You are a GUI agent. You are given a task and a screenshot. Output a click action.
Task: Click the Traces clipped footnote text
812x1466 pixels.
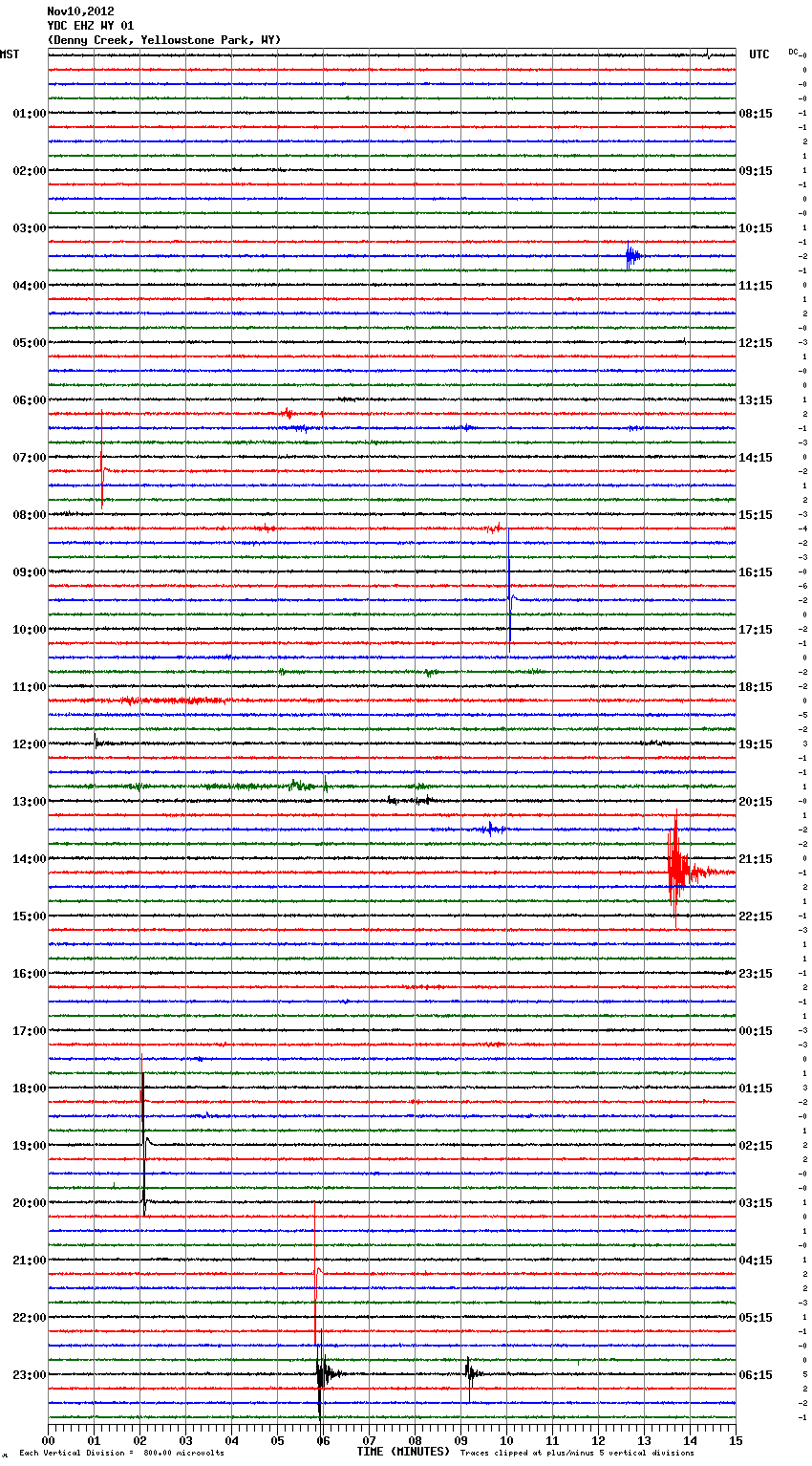577,1453
